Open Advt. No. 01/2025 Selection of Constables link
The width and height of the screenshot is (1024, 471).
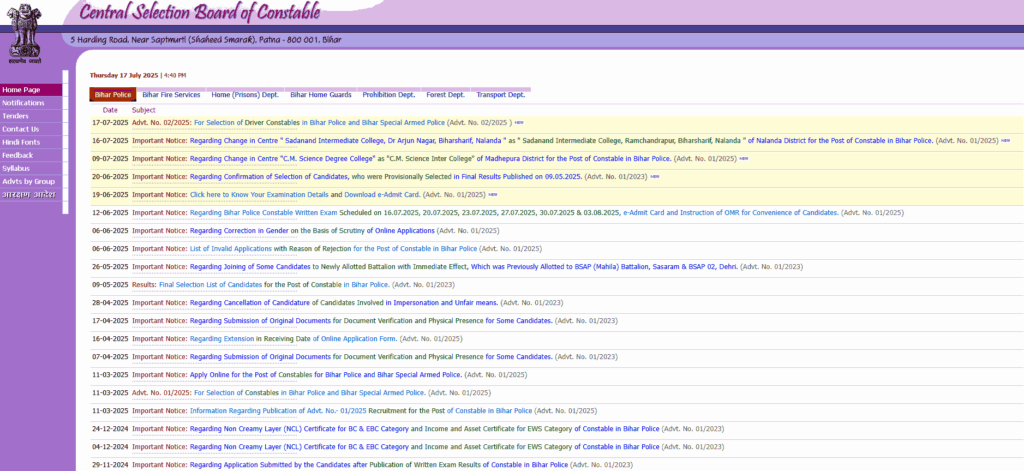(310, 393)
